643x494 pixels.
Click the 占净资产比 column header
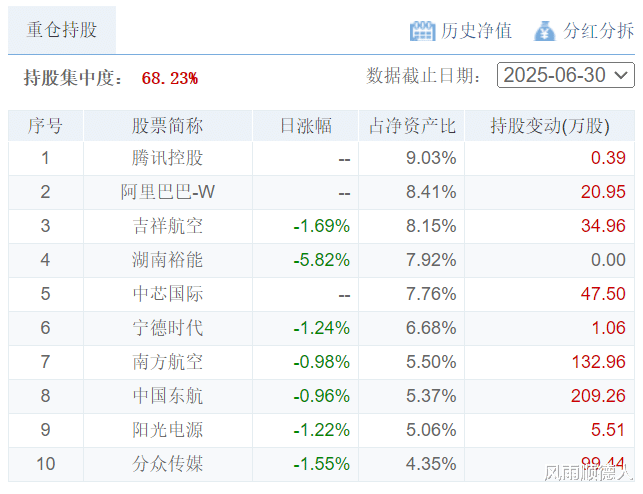click(412, 125)
